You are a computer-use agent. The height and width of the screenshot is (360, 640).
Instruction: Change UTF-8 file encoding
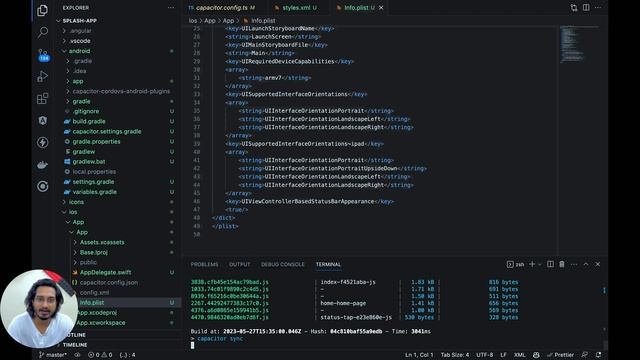coord(484,355)
